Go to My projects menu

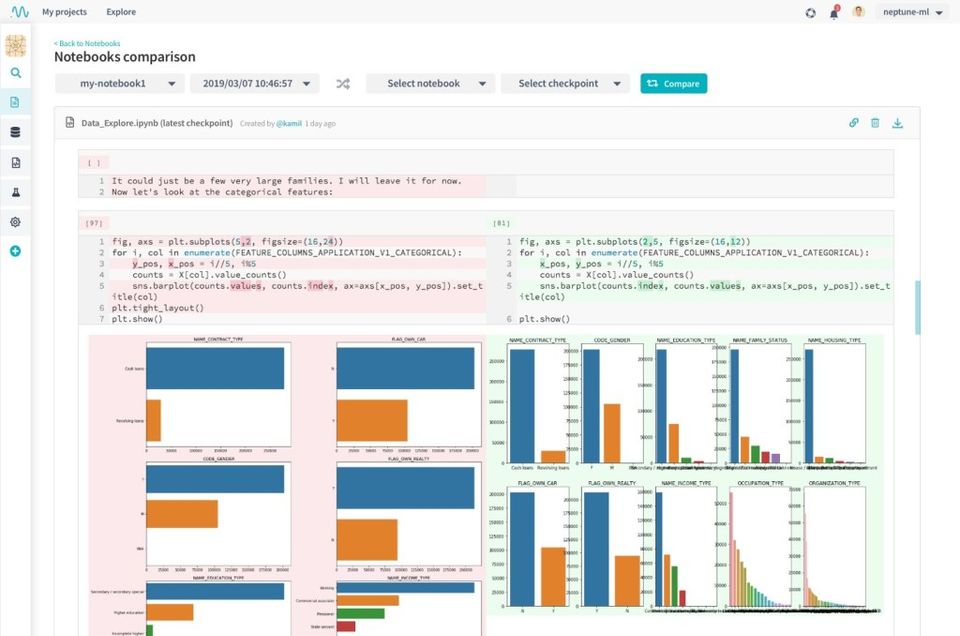click(x=64, y=12)
